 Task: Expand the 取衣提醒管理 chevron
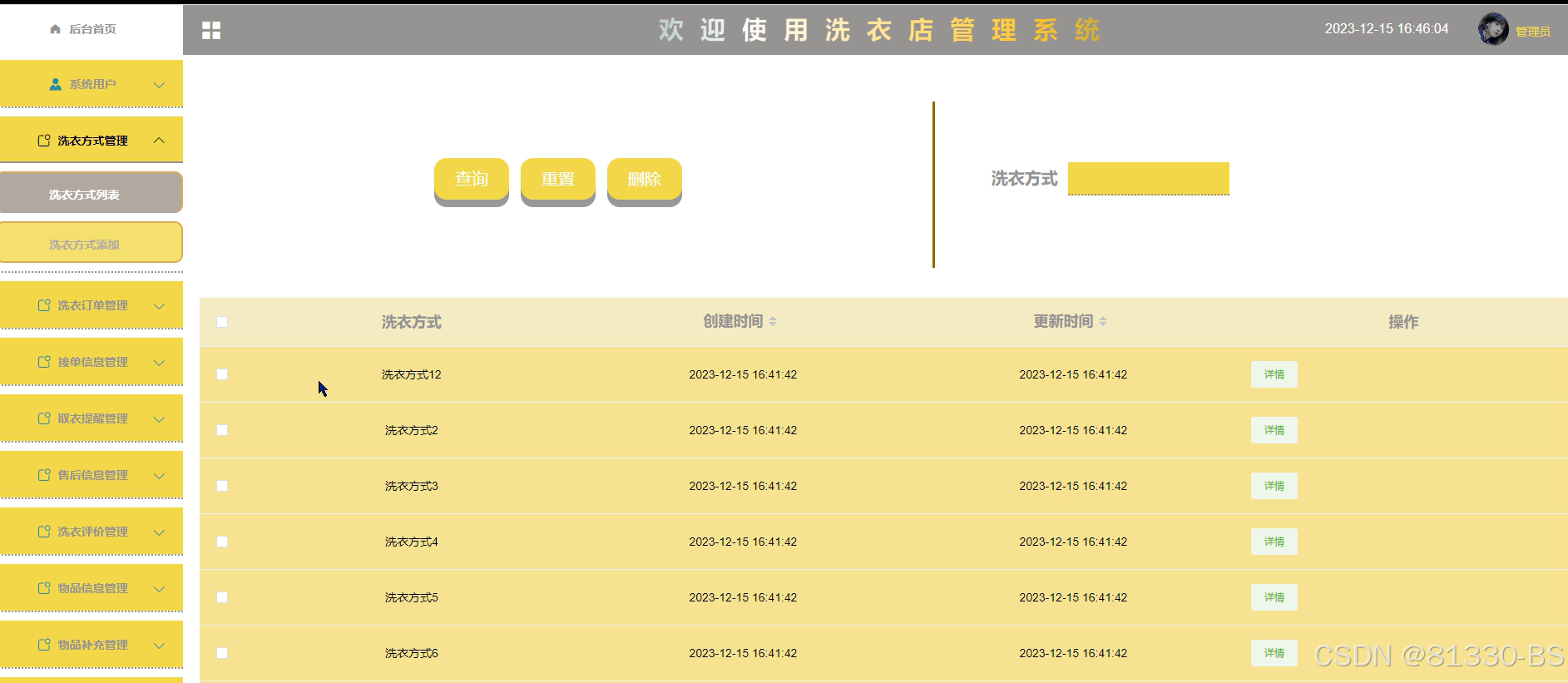pos(159,419)
